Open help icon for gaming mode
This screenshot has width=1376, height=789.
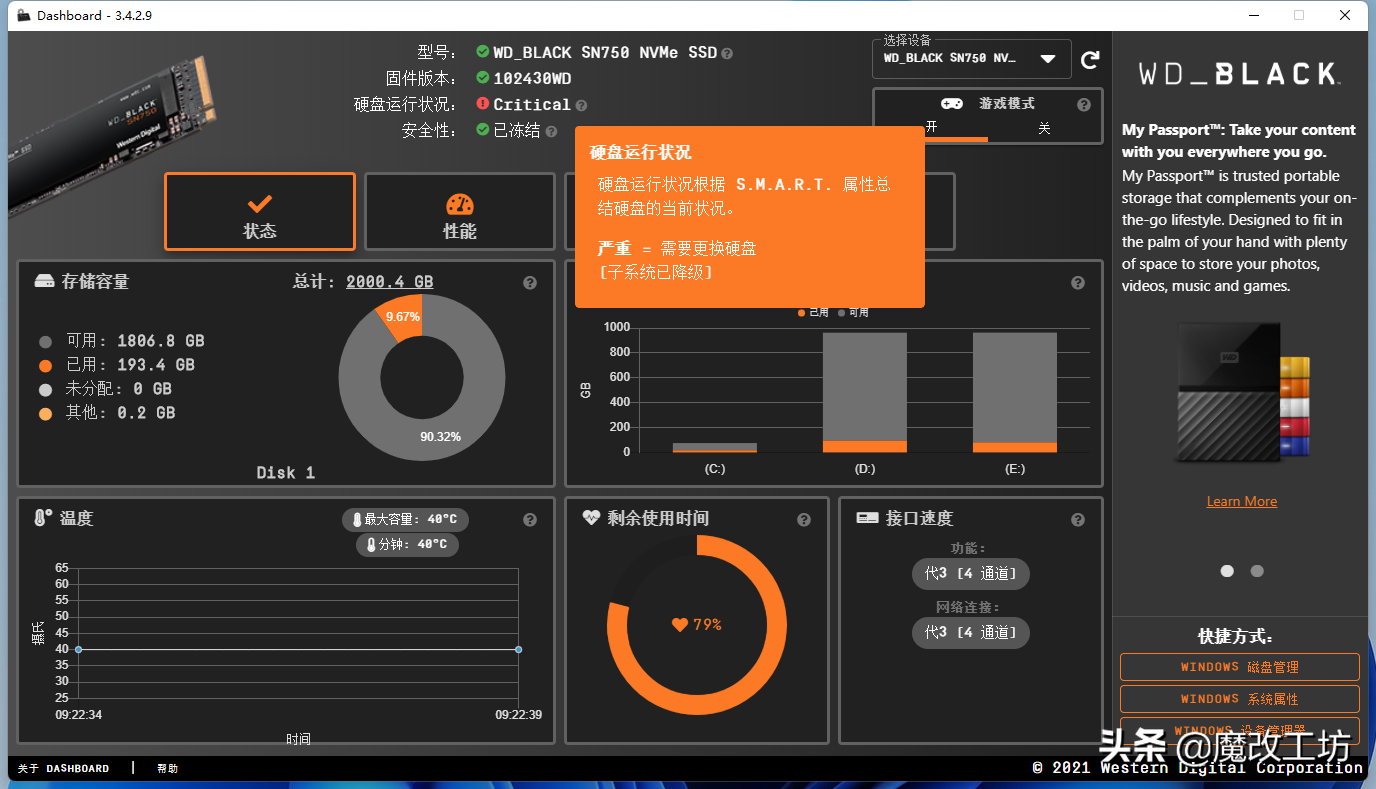click(1084, 105)
